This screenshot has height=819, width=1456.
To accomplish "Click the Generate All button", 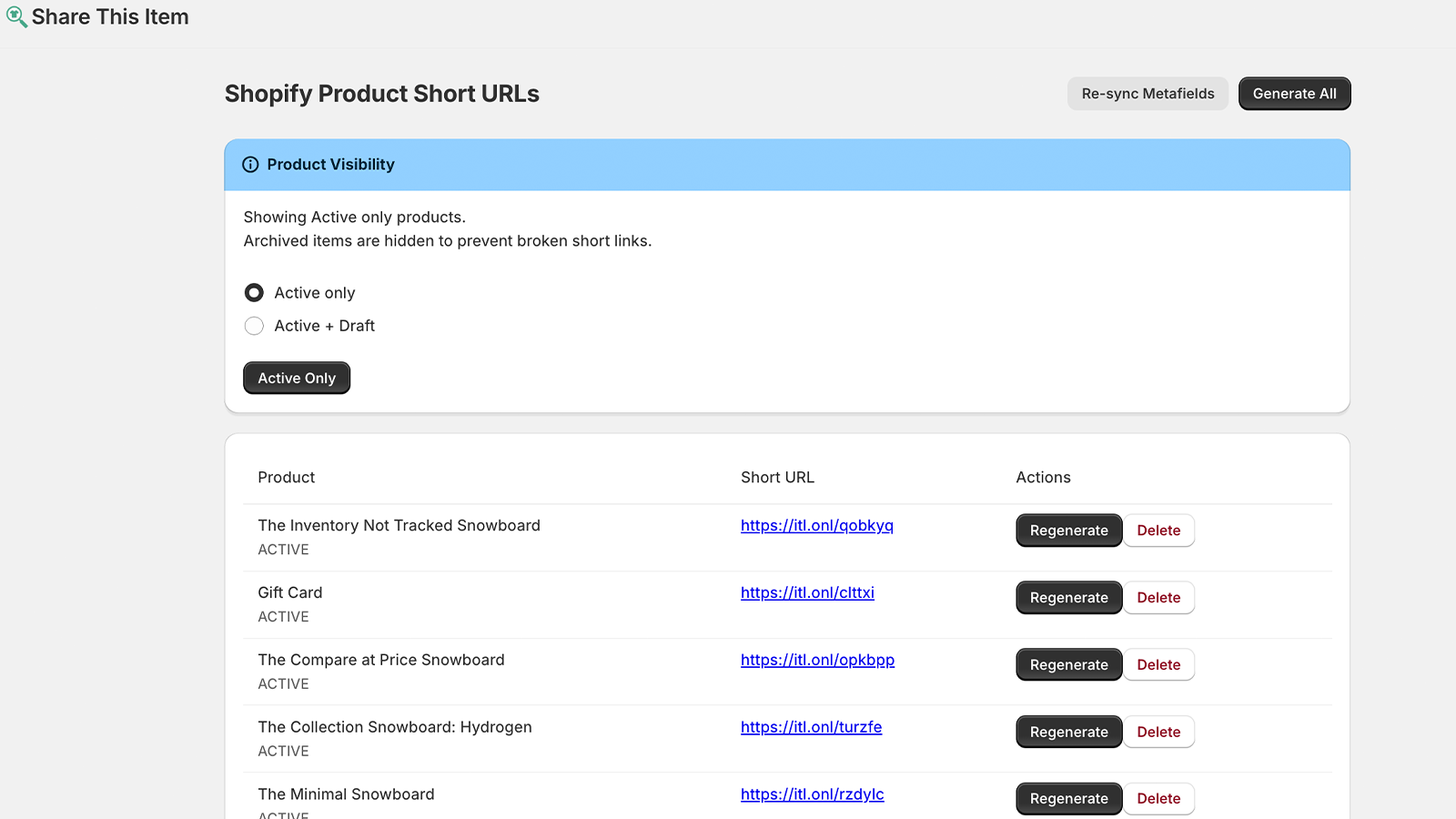I will tap(1294, 94).
